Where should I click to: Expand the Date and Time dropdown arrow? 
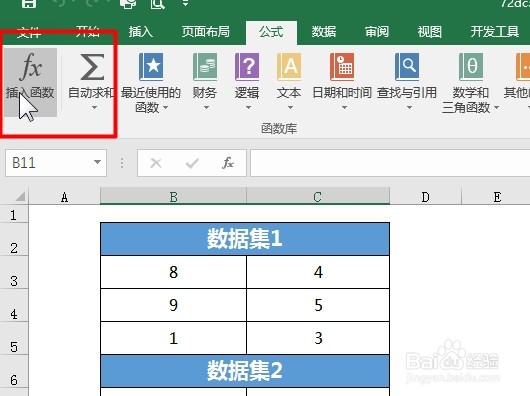click(x=344, y=108)
